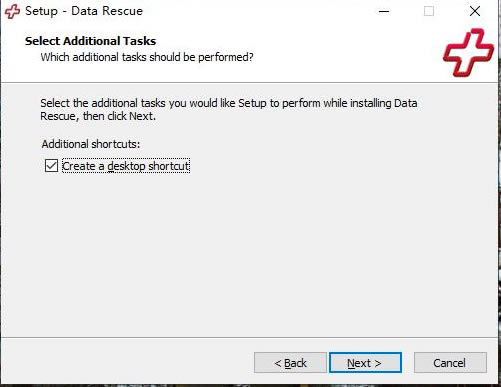This screenshot has height=387, width=501.
Task: Click the word 'Next' in instruction text
Action: 141,116
